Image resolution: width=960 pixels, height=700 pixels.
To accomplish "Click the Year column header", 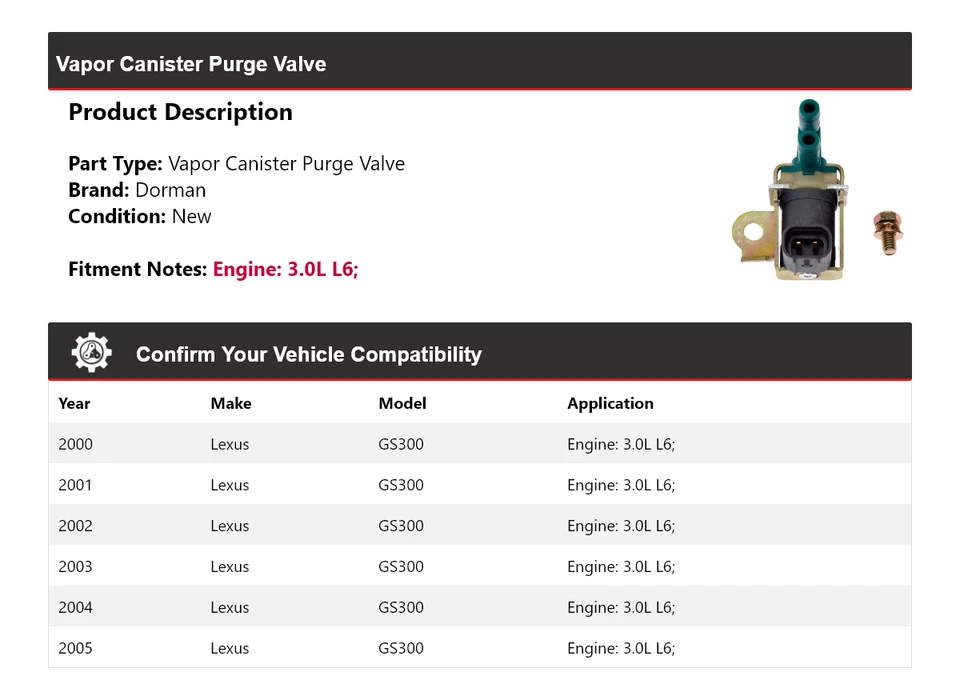I will 74,404.
